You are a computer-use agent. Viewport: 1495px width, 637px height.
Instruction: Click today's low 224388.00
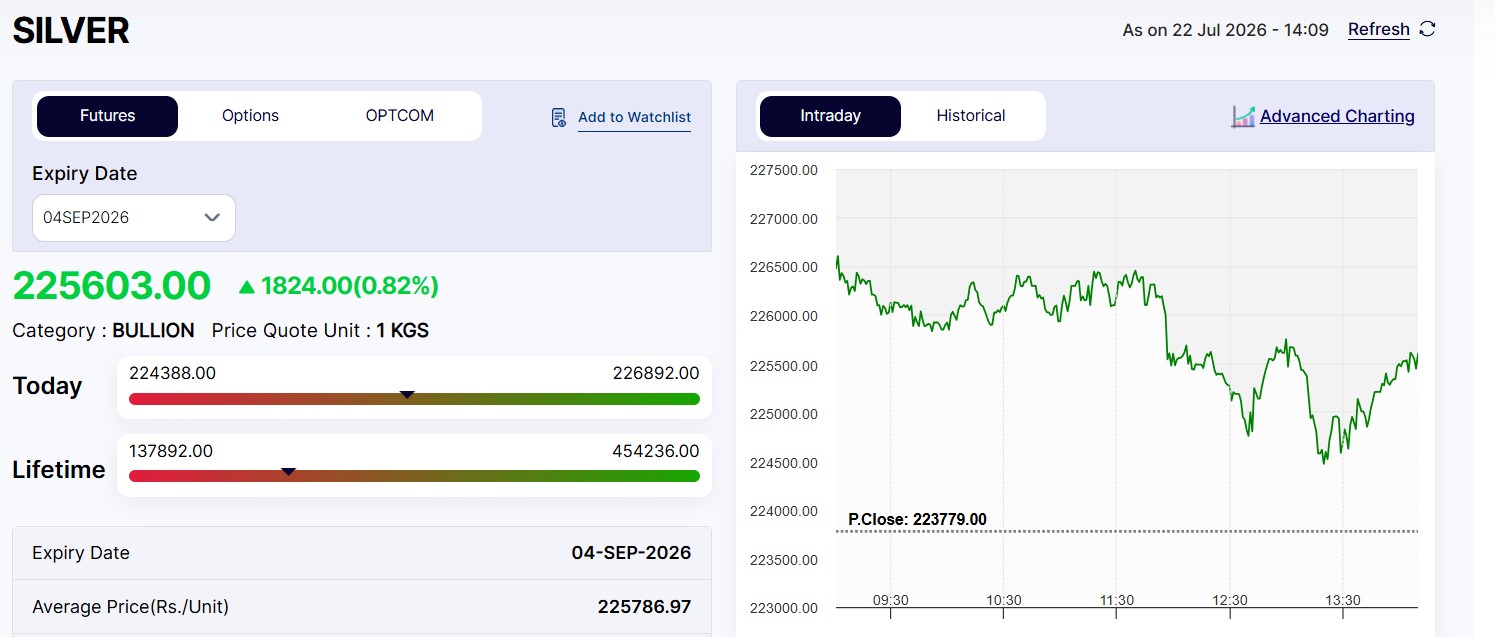172,373
